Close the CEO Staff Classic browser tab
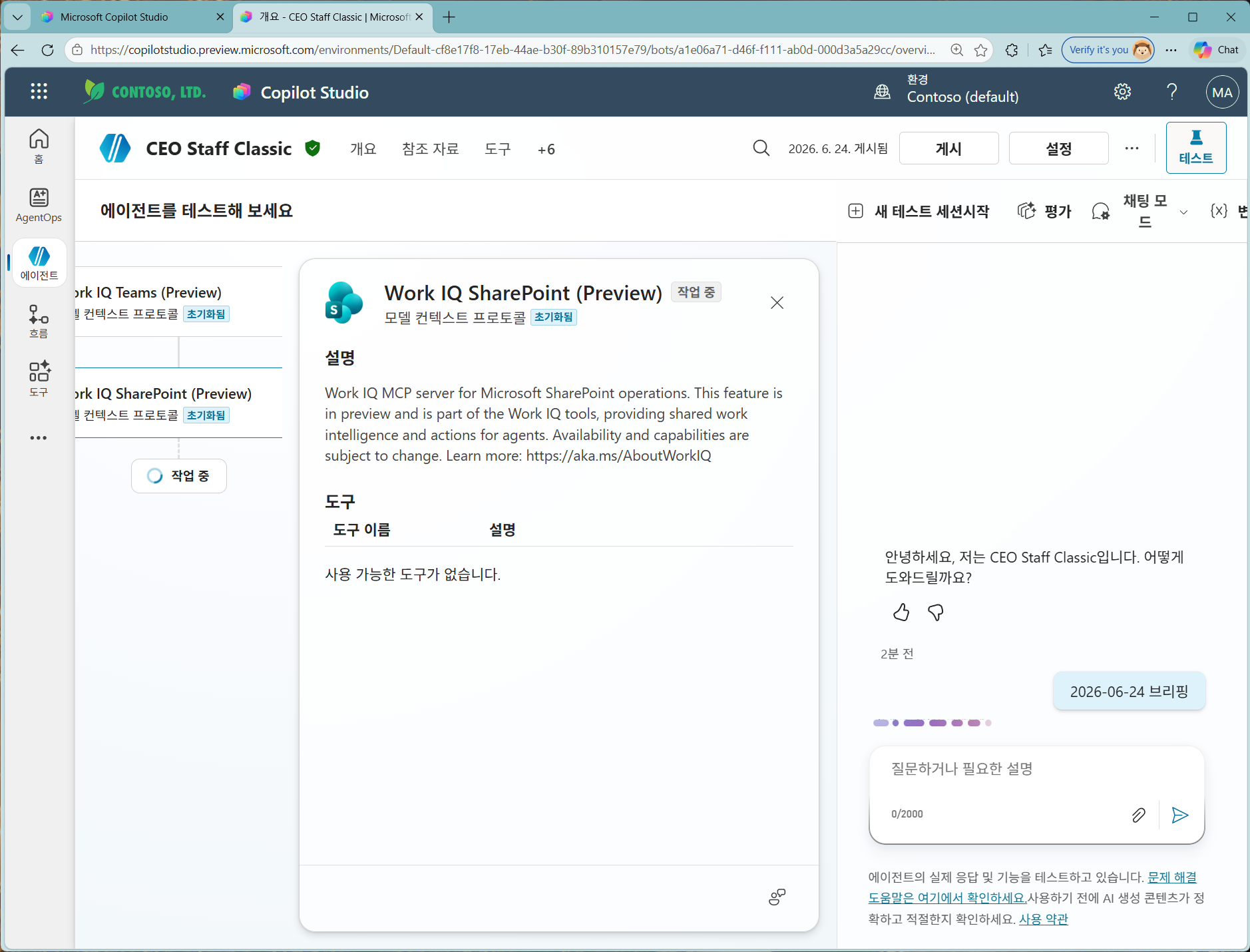The image size is (1250, 952). pyautogui.click(x=419, y=17)
